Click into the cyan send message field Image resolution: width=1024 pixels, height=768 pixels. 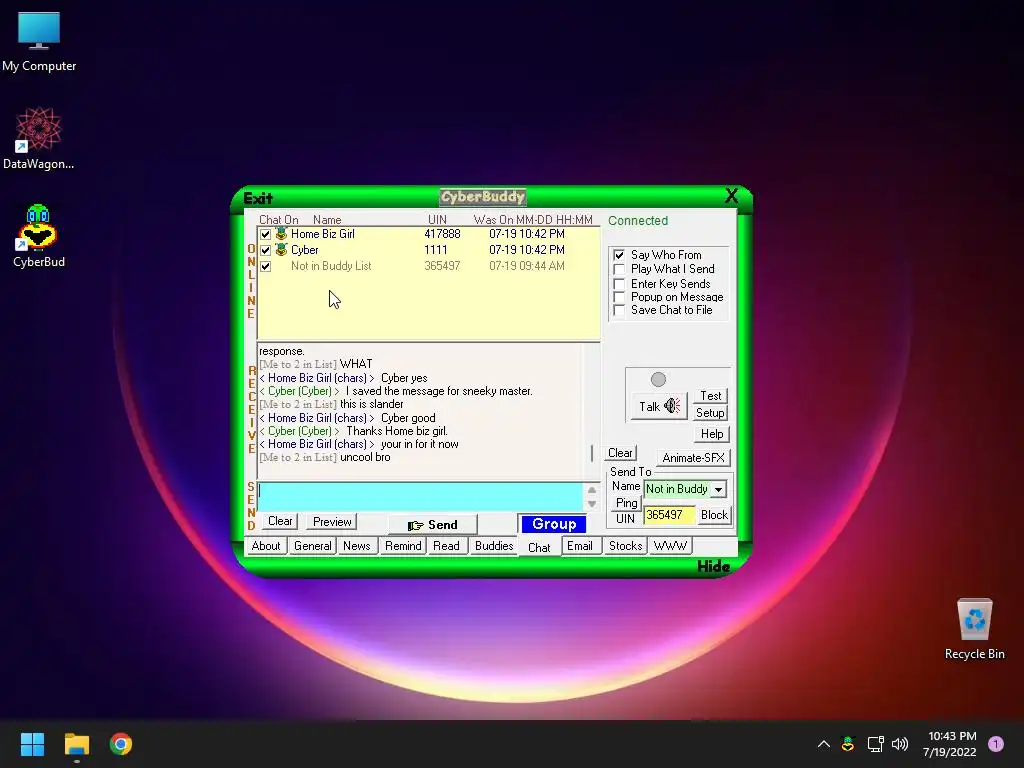(x=420, y=497)
